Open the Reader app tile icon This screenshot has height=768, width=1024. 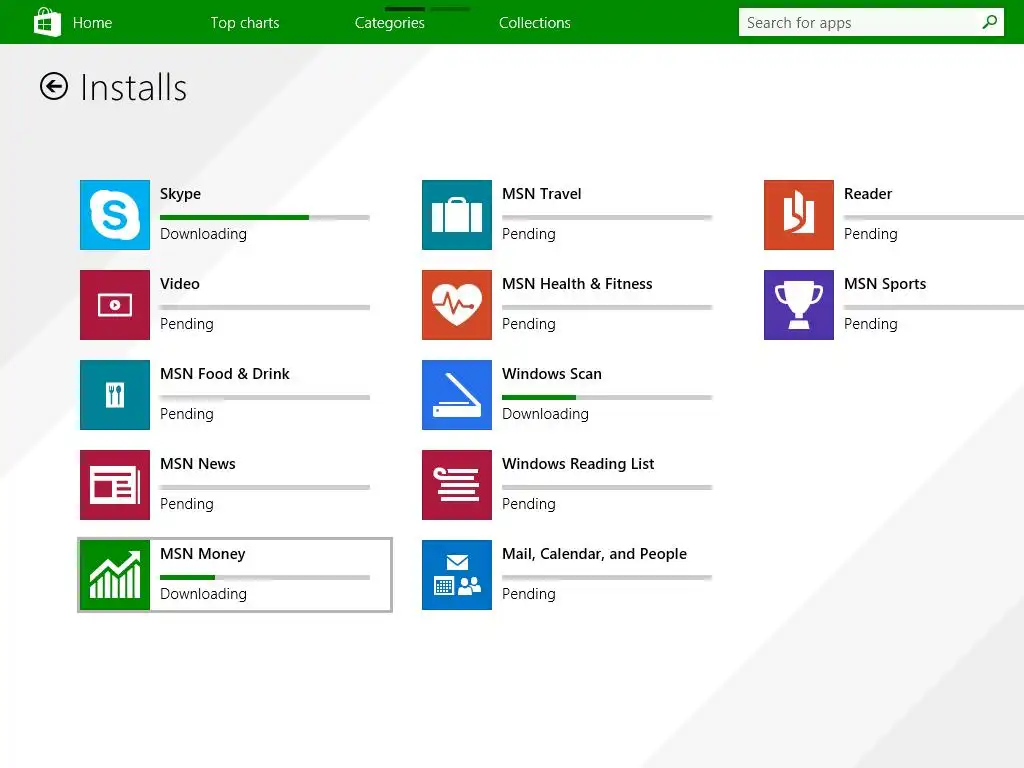tap(799, 215)
